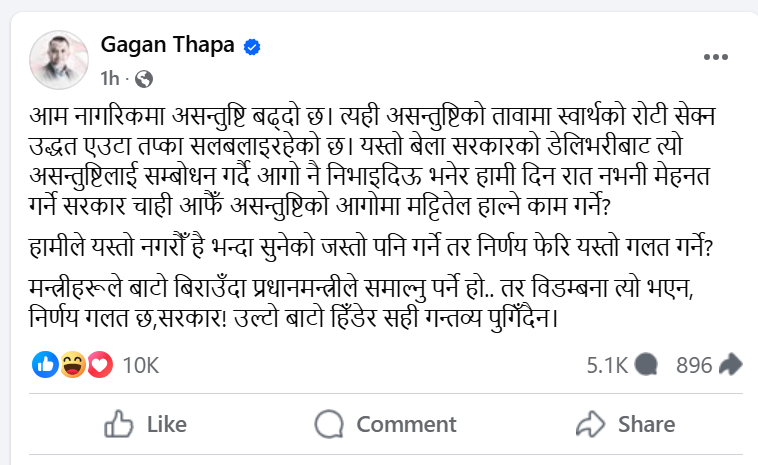Click the Gagan Thapa name link
The width and height of the screenshot is (758, 465).
pyautogui.click(x=169, y=45)
